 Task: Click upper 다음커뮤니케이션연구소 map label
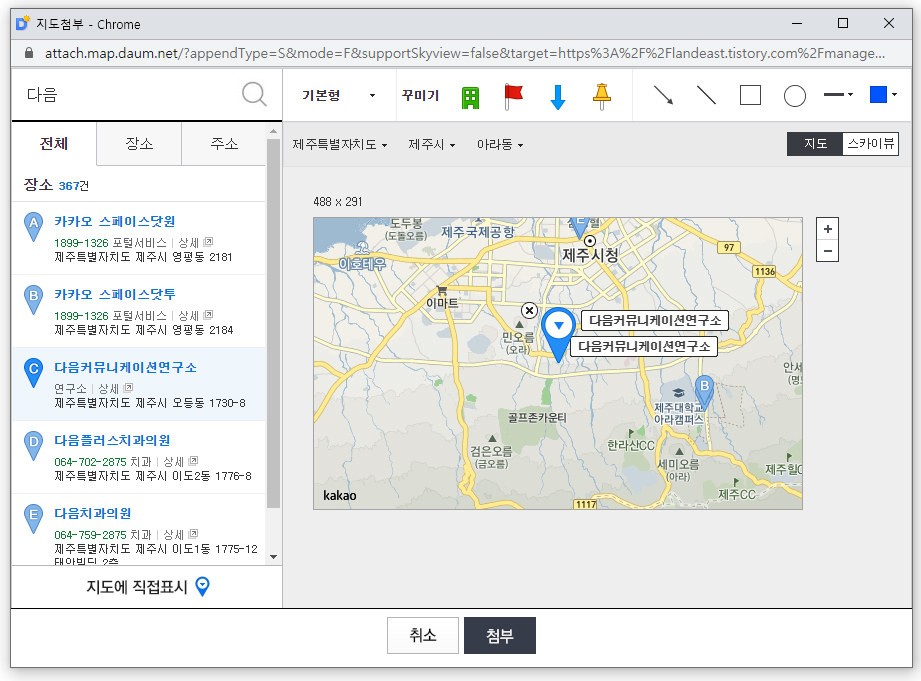tap(655, 320)
